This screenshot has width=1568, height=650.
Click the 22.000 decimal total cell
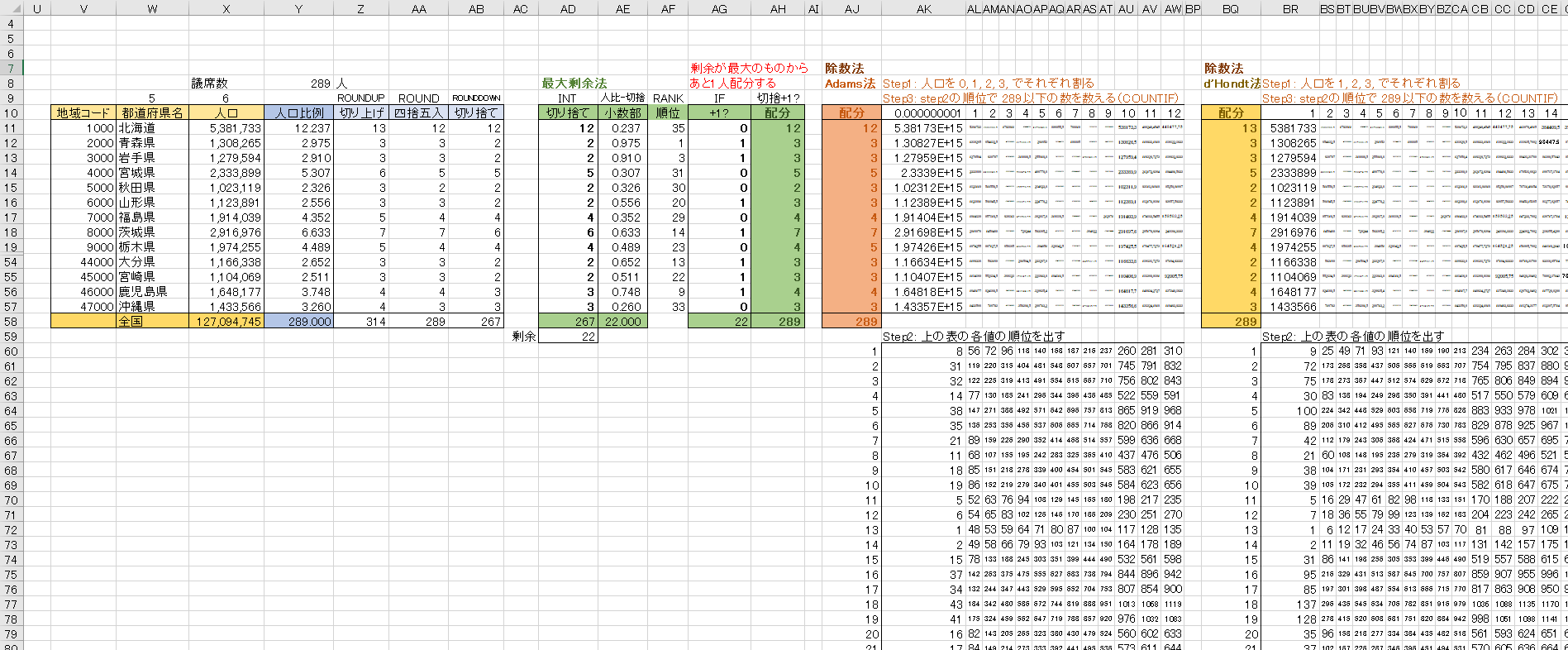pos(623,322)
